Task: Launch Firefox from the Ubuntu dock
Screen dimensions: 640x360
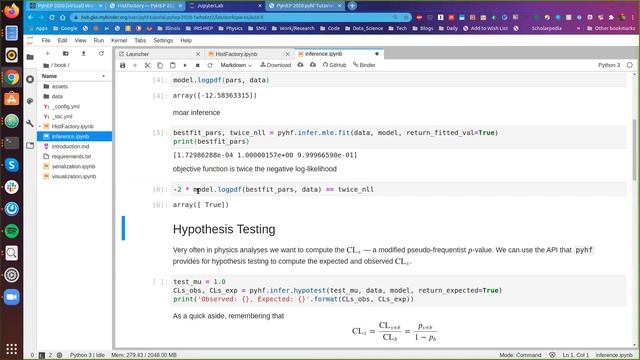Action: [11, 11]
